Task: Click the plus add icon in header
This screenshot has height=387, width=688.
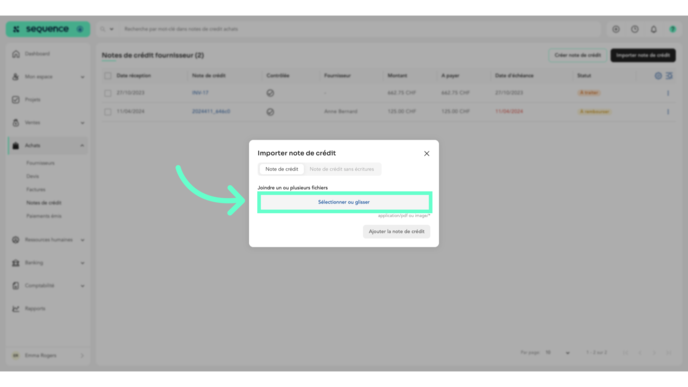Action: point(616,29)
